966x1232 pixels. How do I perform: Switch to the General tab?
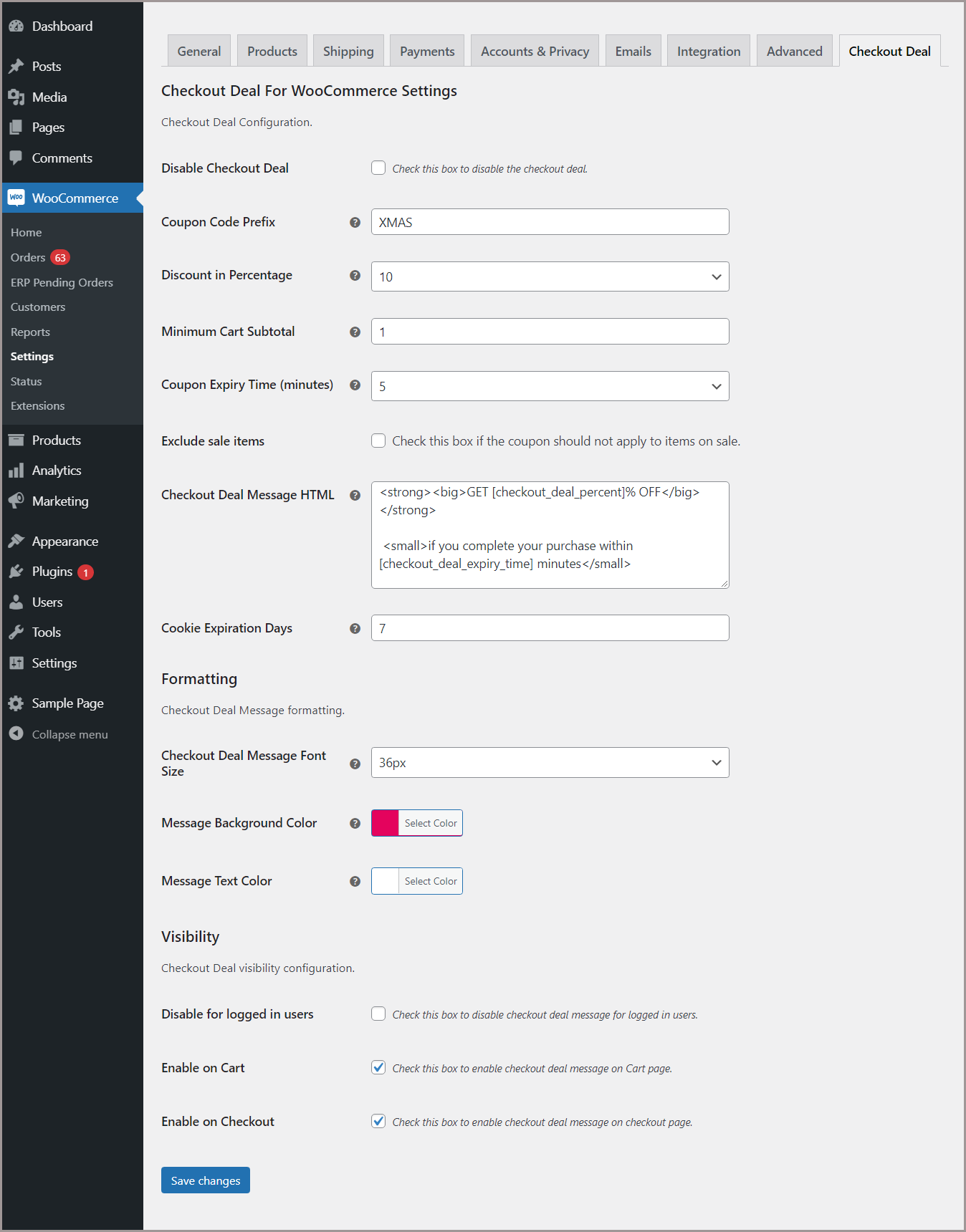pyautogui.click(x=199, y=51)
